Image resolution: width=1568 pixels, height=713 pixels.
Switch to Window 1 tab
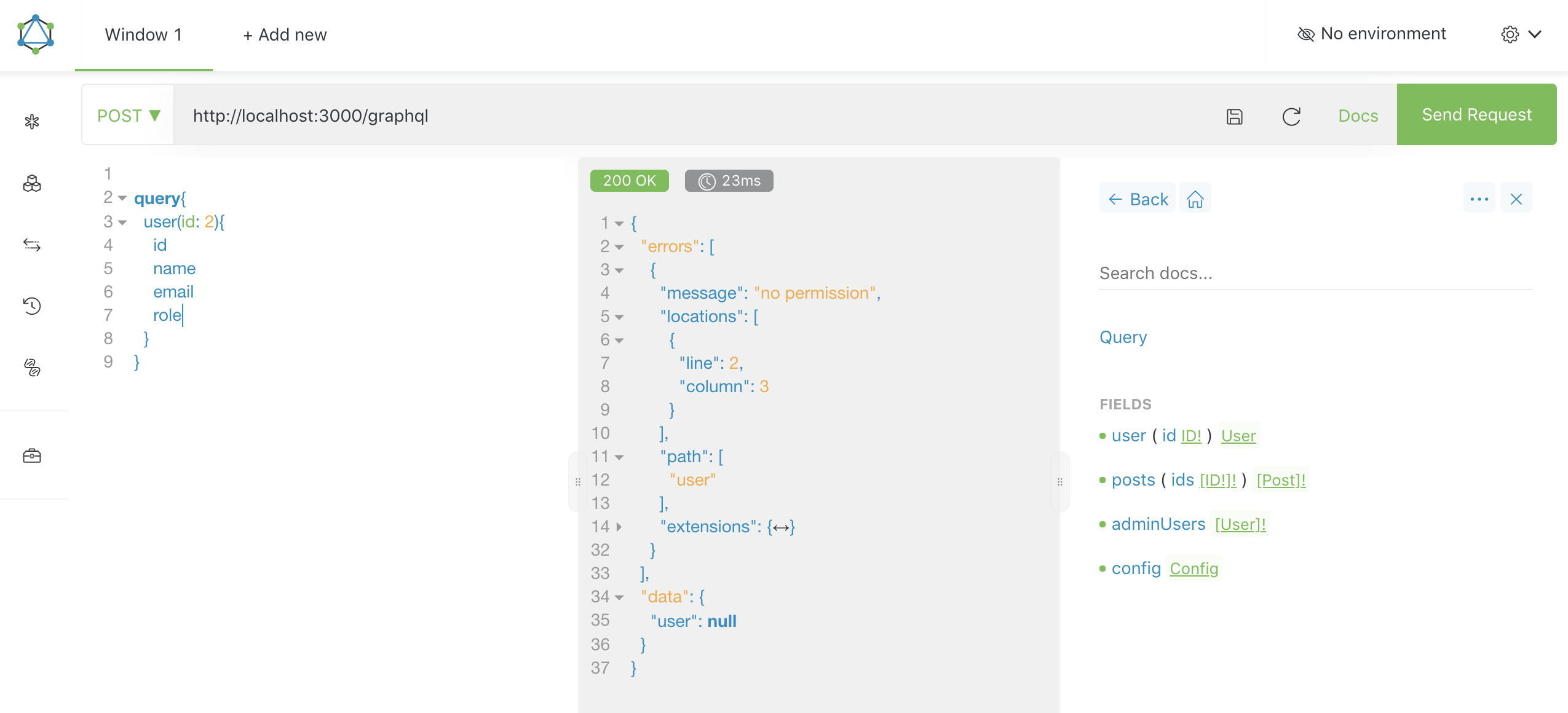pos(143,35)
